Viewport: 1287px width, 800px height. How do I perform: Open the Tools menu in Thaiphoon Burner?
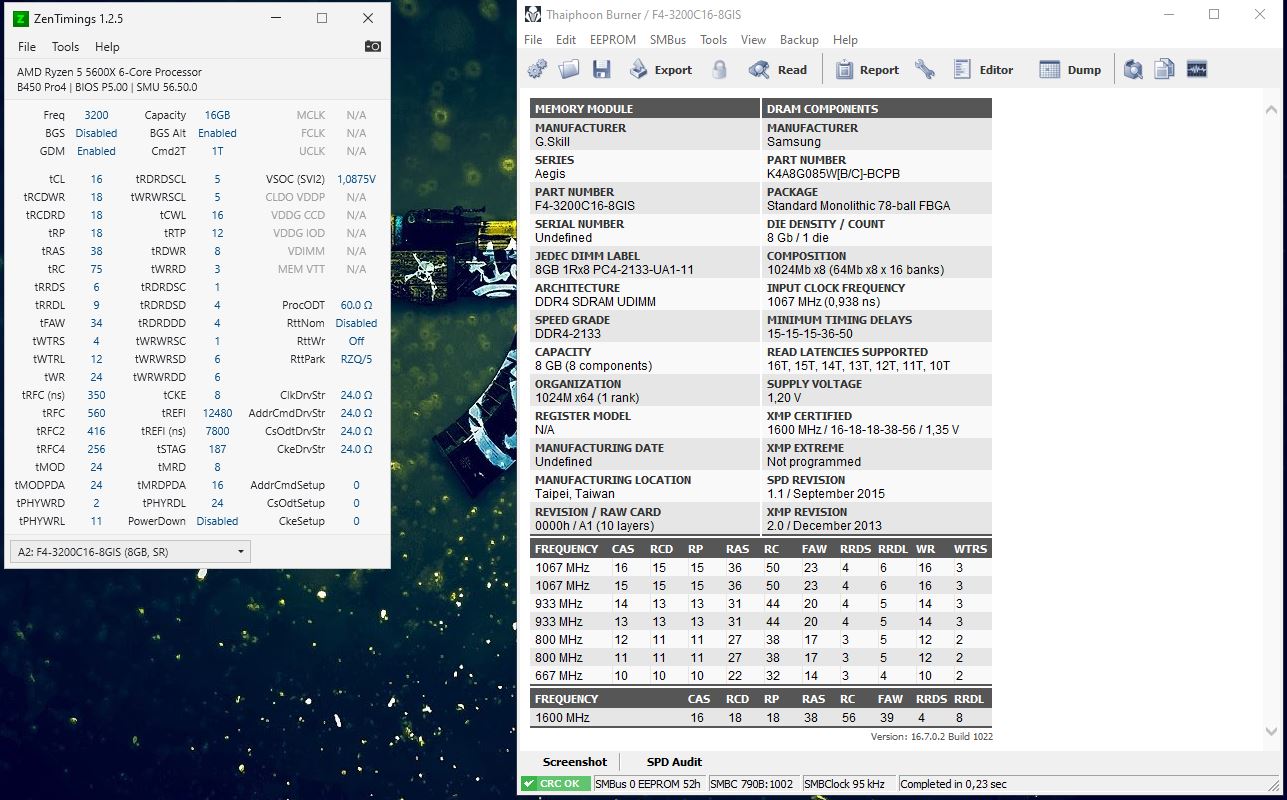(714, 40)
